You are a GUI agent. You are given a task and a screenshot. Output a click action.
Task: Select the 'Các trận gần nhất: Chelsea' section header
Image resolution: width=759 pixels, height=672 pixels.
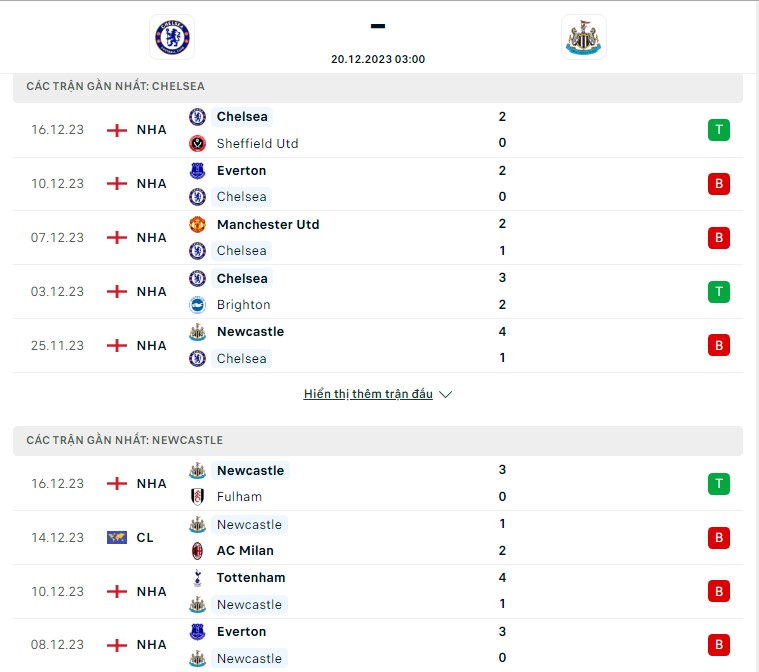378,86
